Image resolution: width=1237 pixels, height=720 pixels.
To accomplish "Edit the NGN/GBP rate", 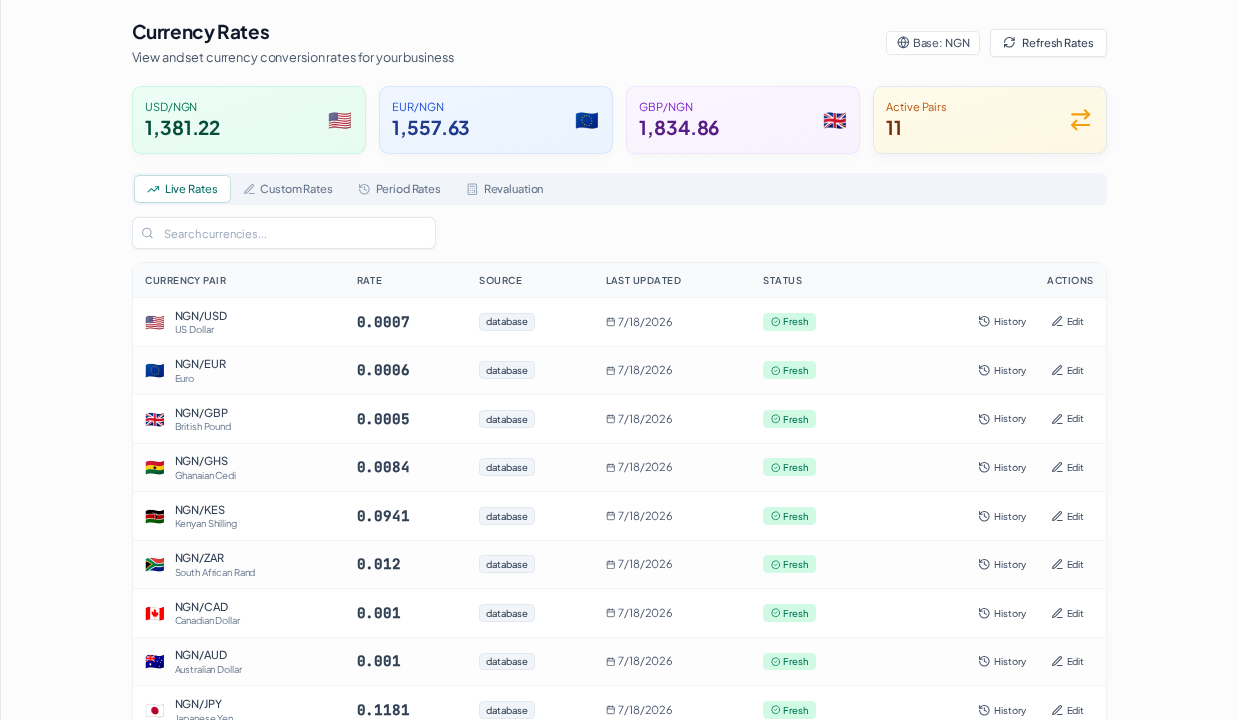I will pyautogui.click(x=1067, y=419).
